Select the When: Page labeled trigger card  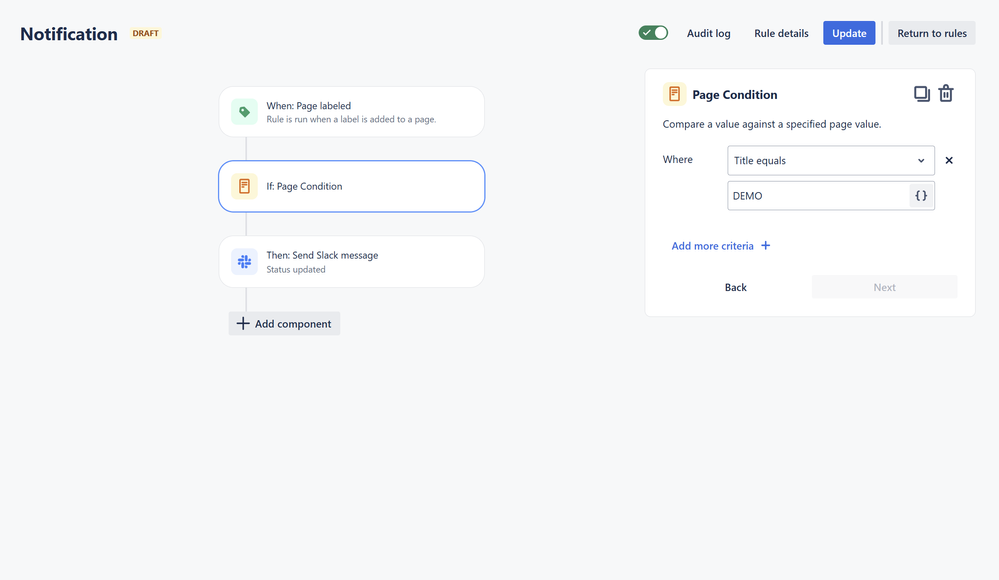[352, 112]
